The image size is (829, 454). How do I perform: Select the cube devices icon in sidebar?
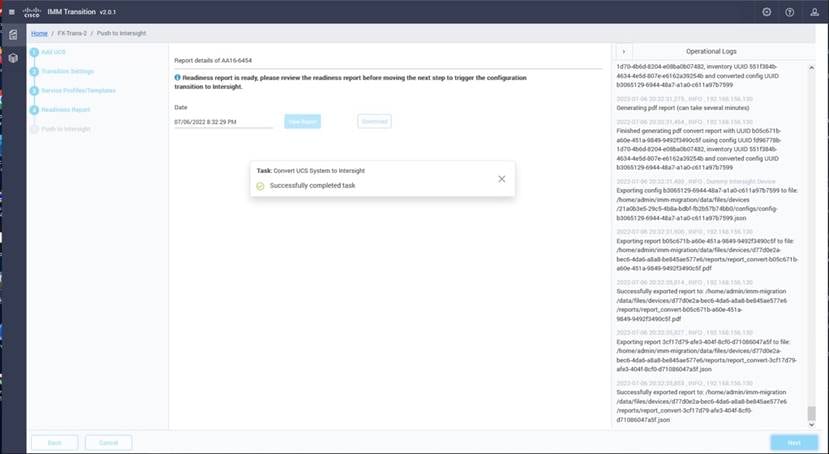(13, 58)
